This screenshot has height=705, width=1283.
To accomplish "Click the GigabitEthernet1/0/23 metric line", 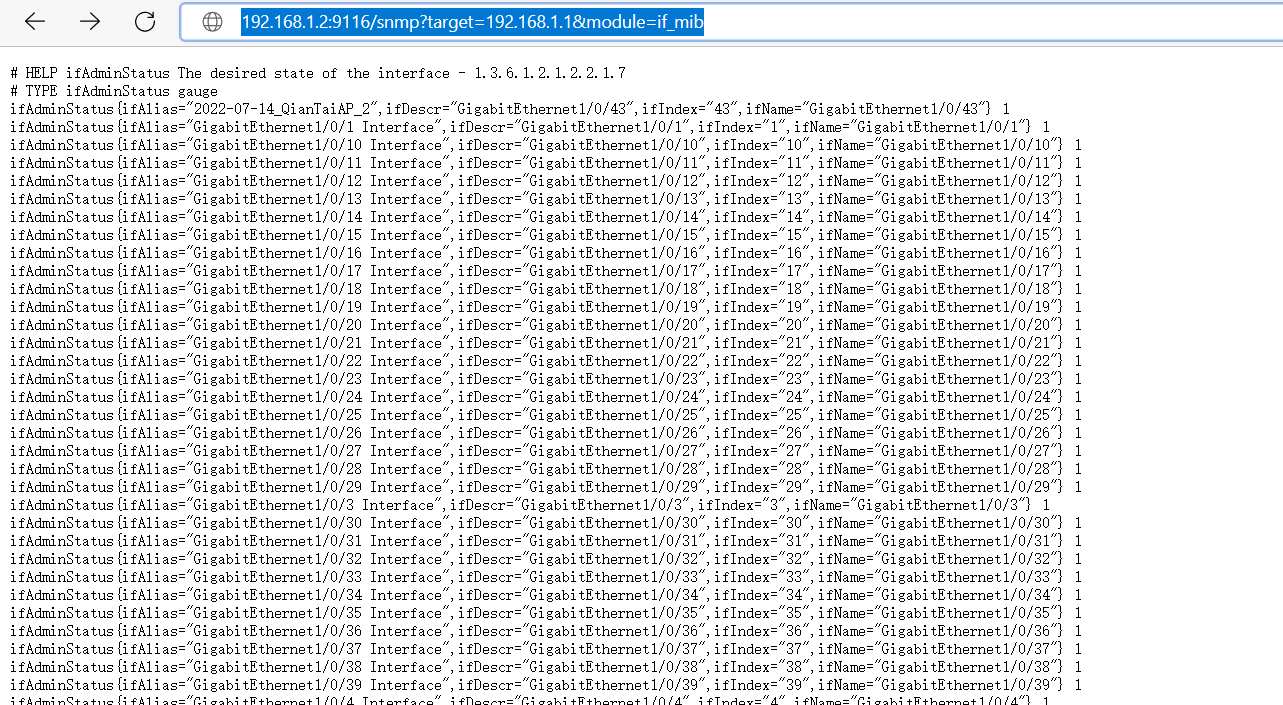I will tap(546, 379).
